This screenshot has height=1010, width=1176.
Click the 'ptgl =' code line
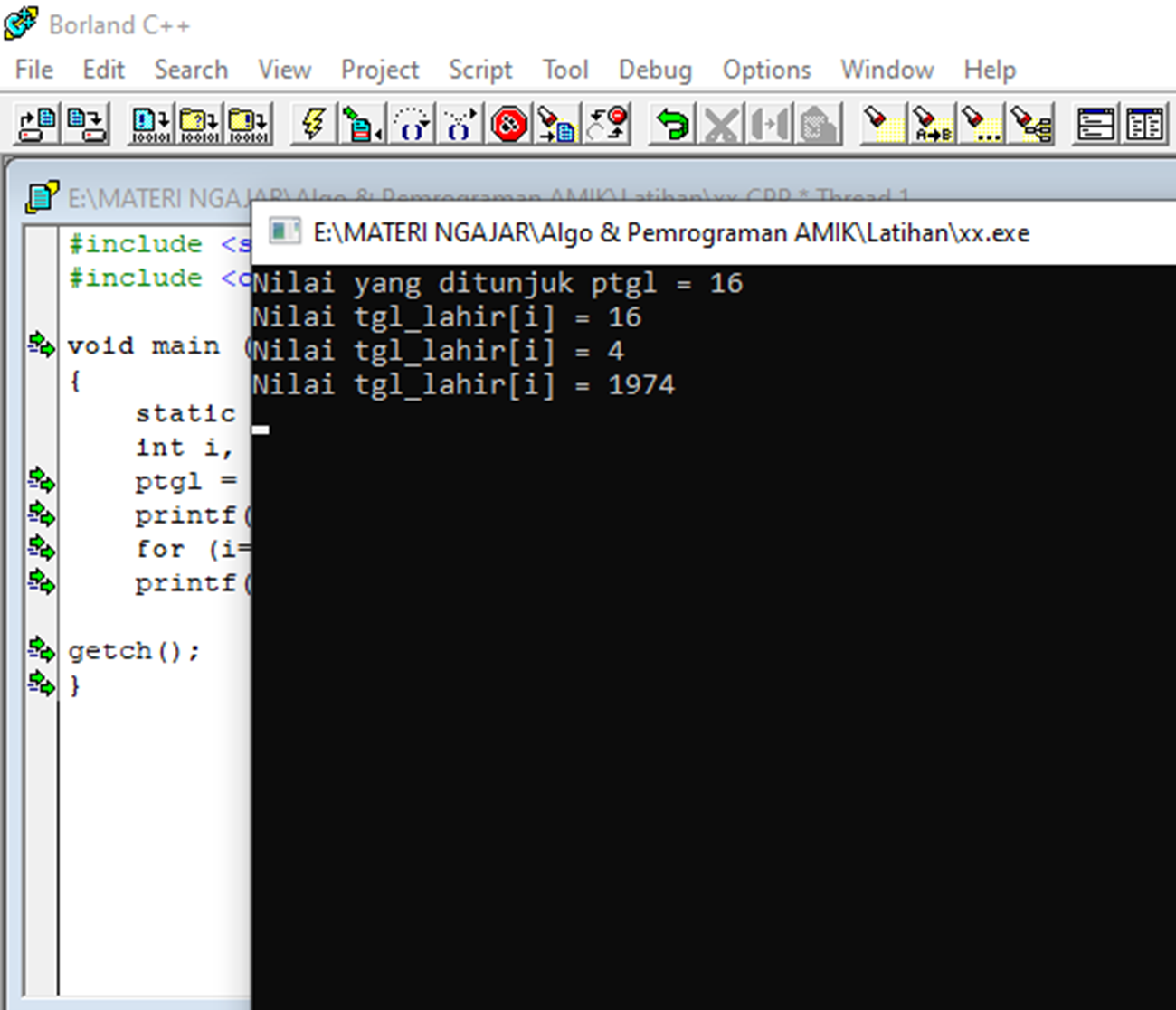(x=186, y=481)
